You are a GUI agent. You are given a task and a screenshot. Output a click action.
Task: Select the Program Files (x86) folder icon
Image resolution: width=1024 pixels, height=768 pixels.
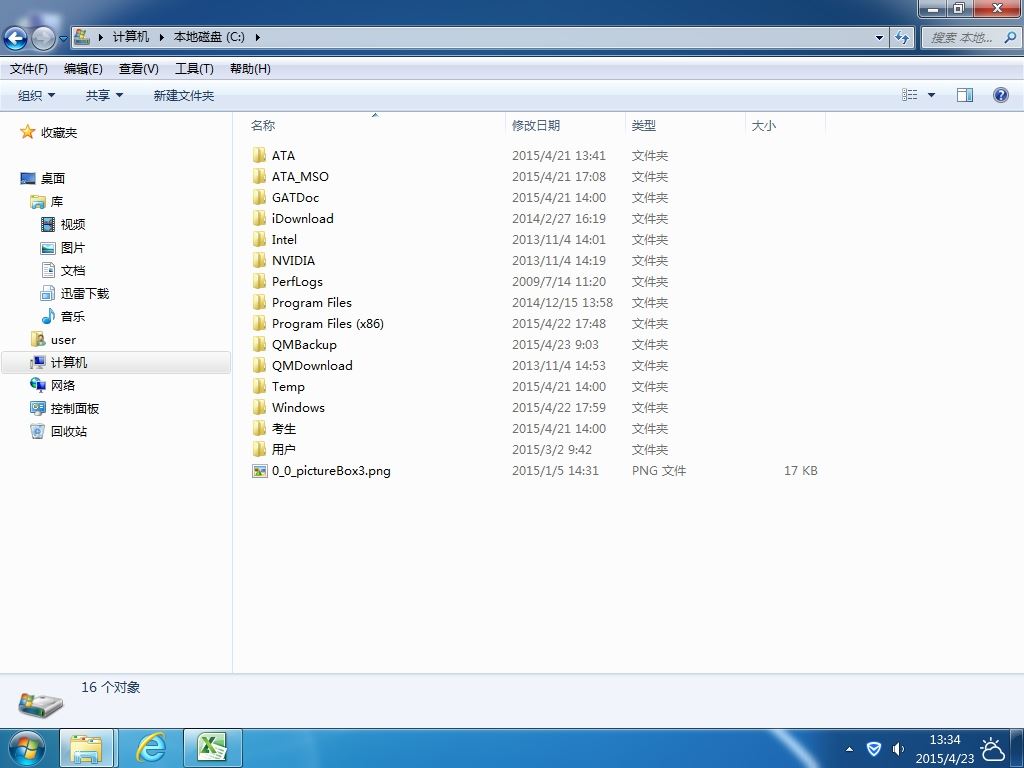tap(259, 323)
